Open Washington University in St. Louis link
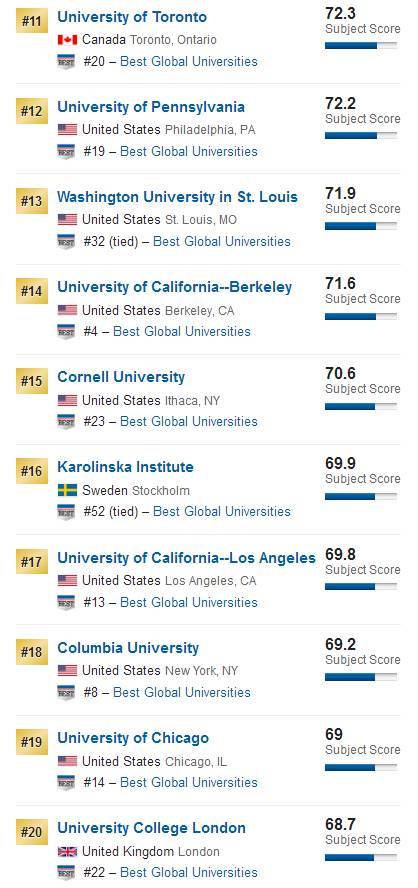Image resolution: width=418 pixels, height=888 pixels. tap(177, 197)
